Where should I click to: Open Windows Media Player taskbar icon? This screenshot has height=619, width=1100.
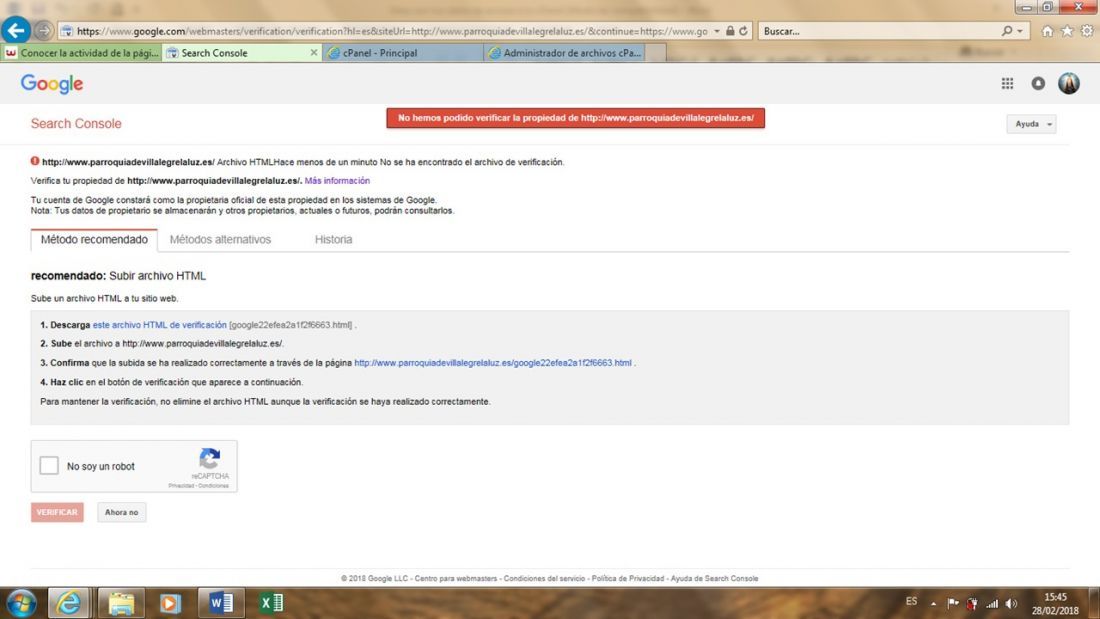click(x=170, y=603)
